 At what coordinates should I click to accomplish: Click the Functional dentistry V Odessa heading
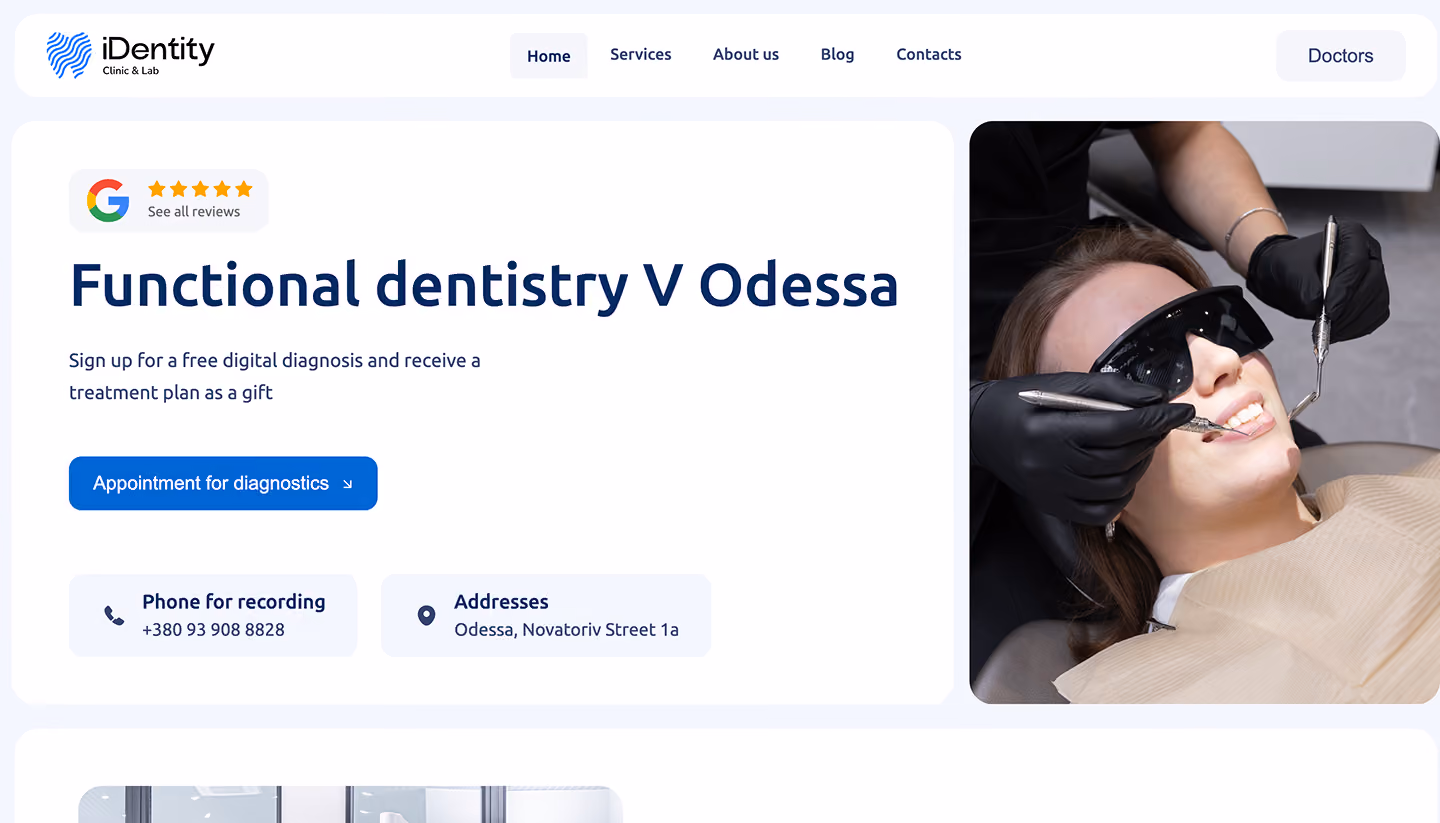[484, 285]
